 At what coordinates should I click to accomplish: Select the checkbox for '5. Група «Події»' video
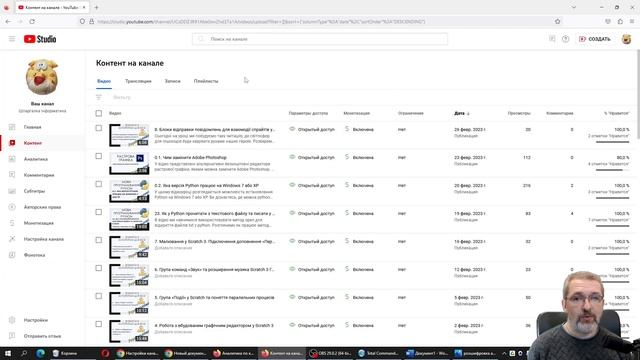(99, 296)
